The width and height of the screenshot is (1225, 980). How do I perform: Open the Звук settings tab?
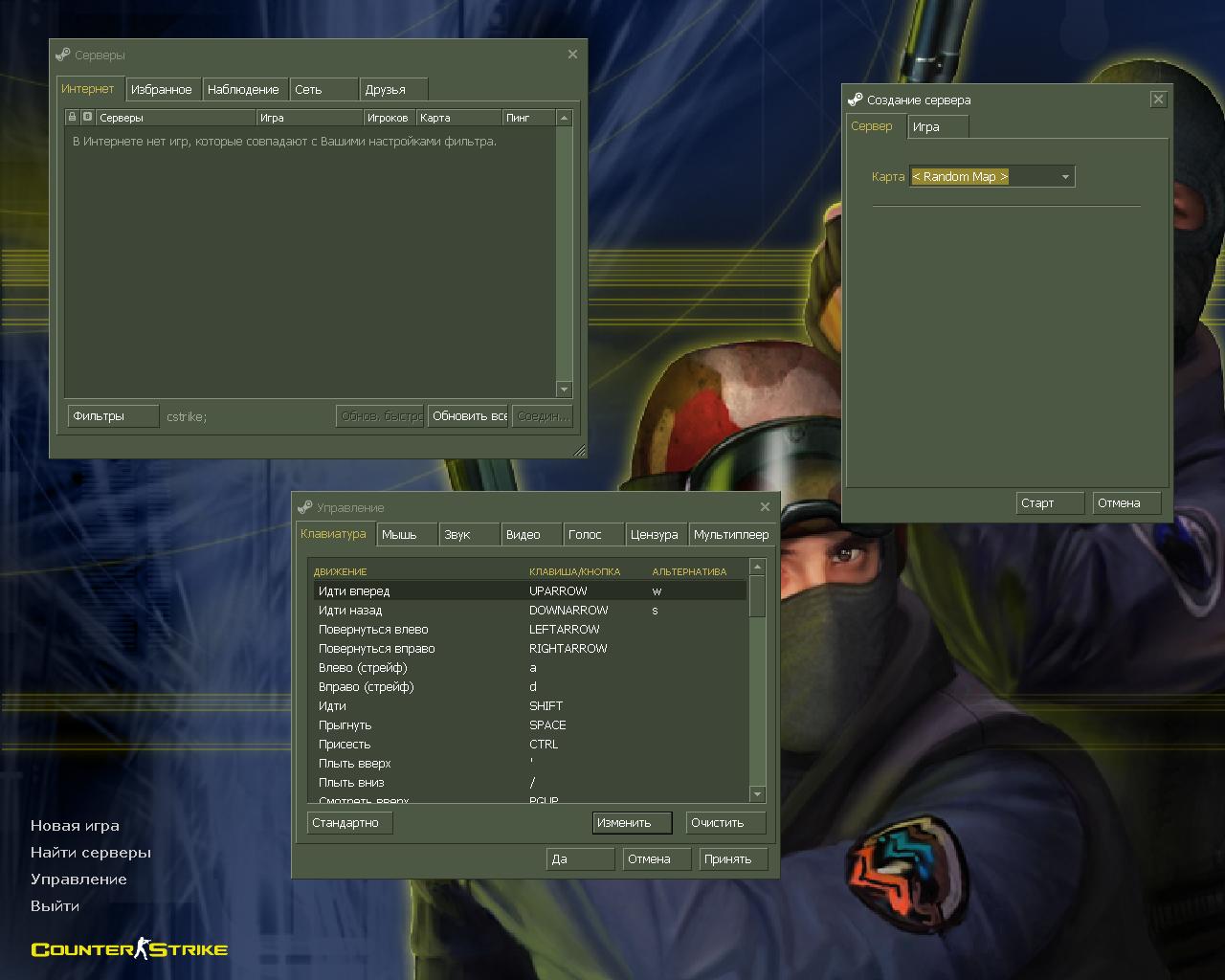click(470, 534)
